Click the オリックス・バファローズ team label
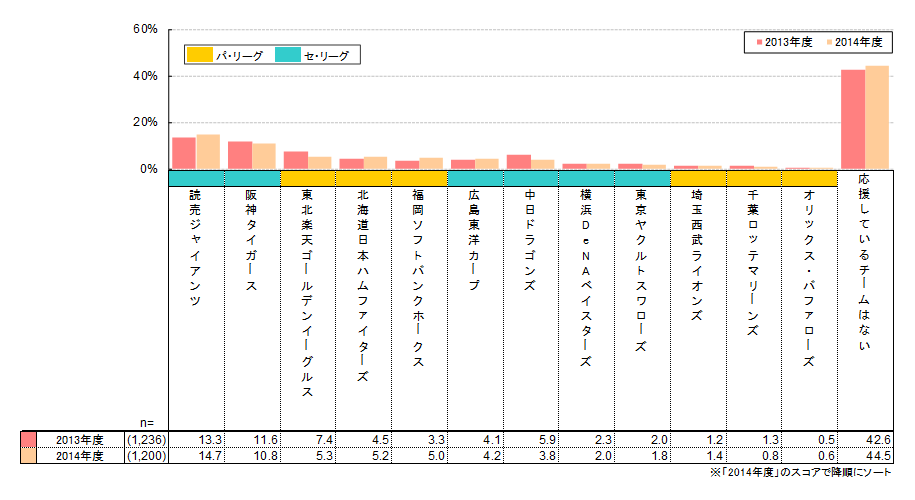The height and width of the screenshot is (500, 915). coord(808,278)
